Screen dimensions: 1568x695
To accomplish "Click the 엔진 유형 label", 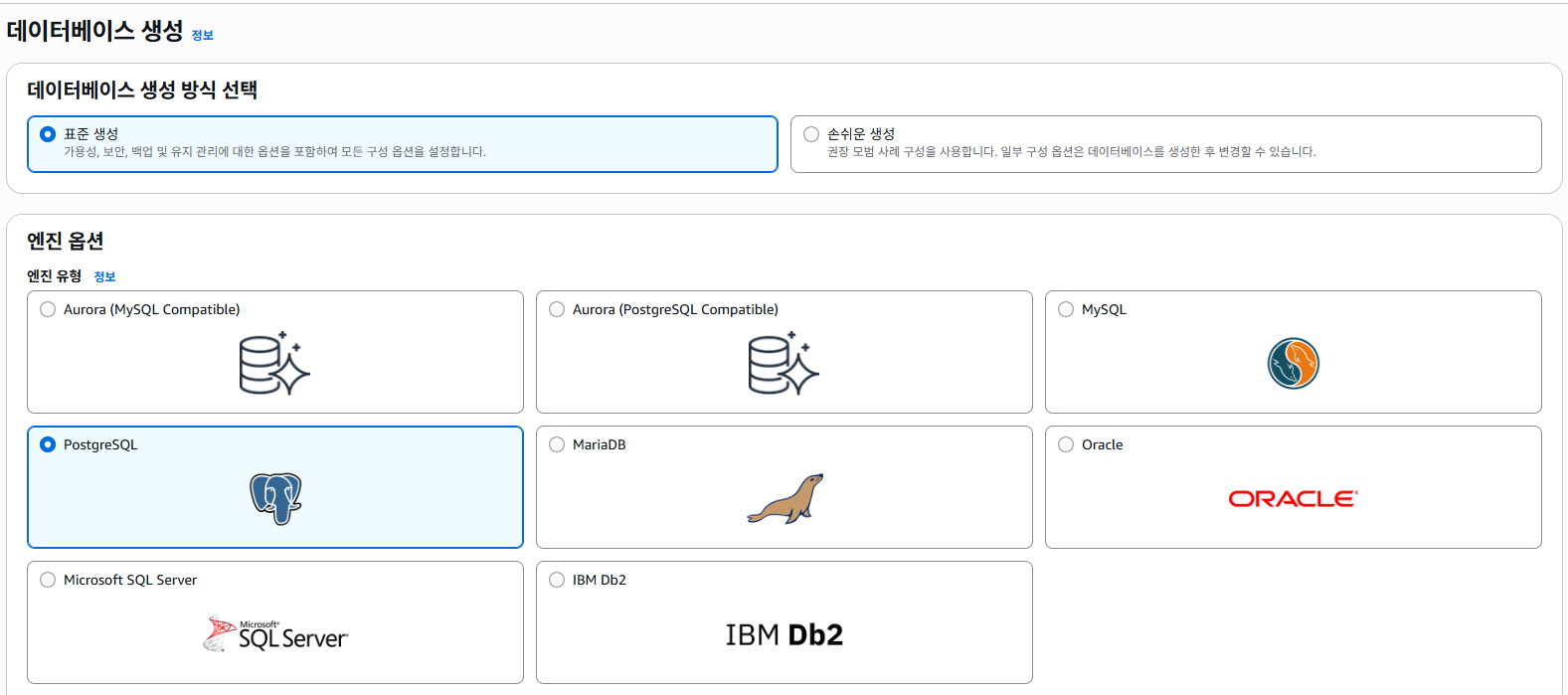I will click(55, 276).
